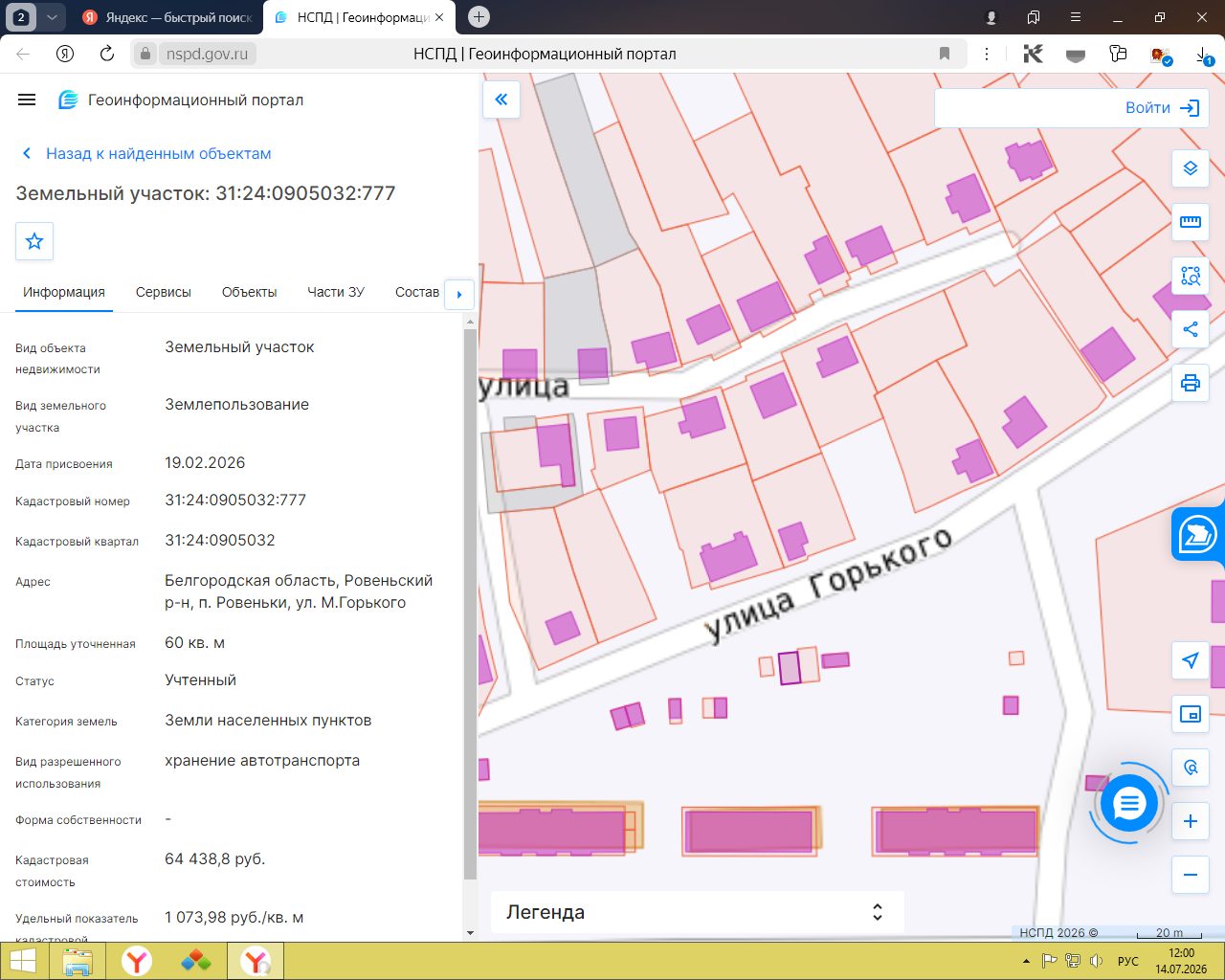This screenshot has height=980, width=1225.
Task: Go to Yandex home via Я button
Action: [x=65, y=54]
